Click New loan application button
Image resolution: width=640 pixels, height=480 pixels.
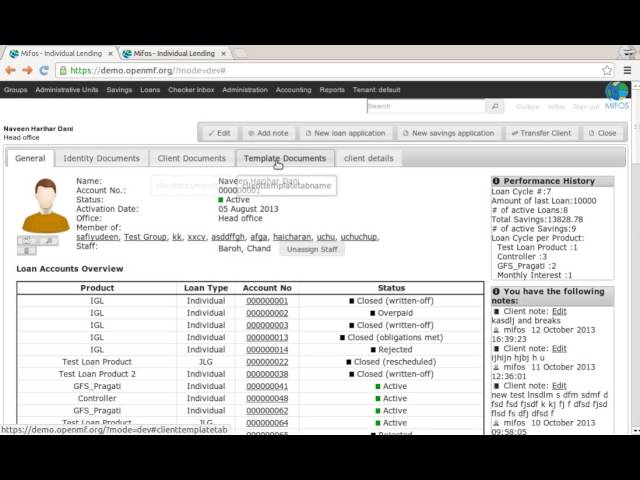345,133
